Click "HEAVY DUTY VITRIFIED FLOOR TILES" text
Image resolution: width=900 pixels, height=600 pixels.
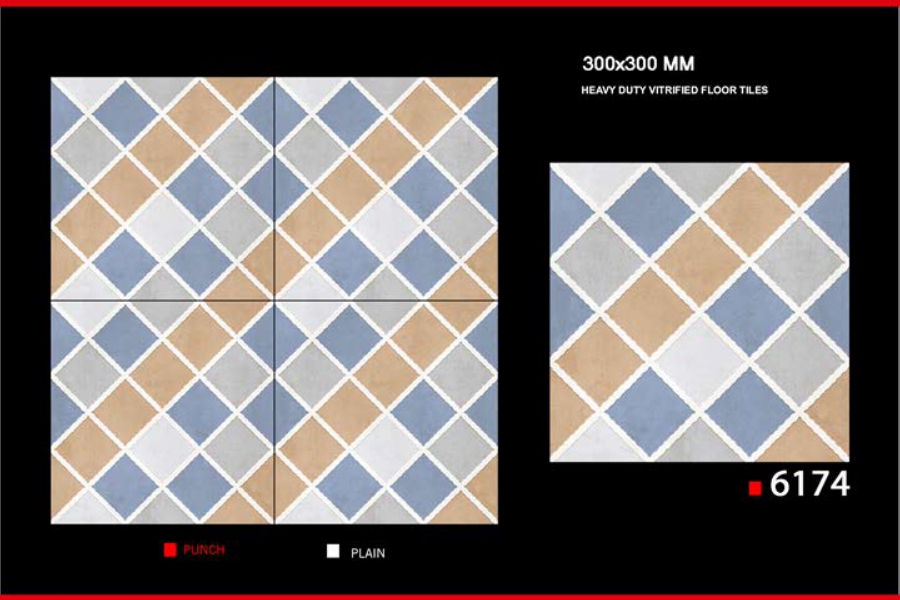pos(674,90)
